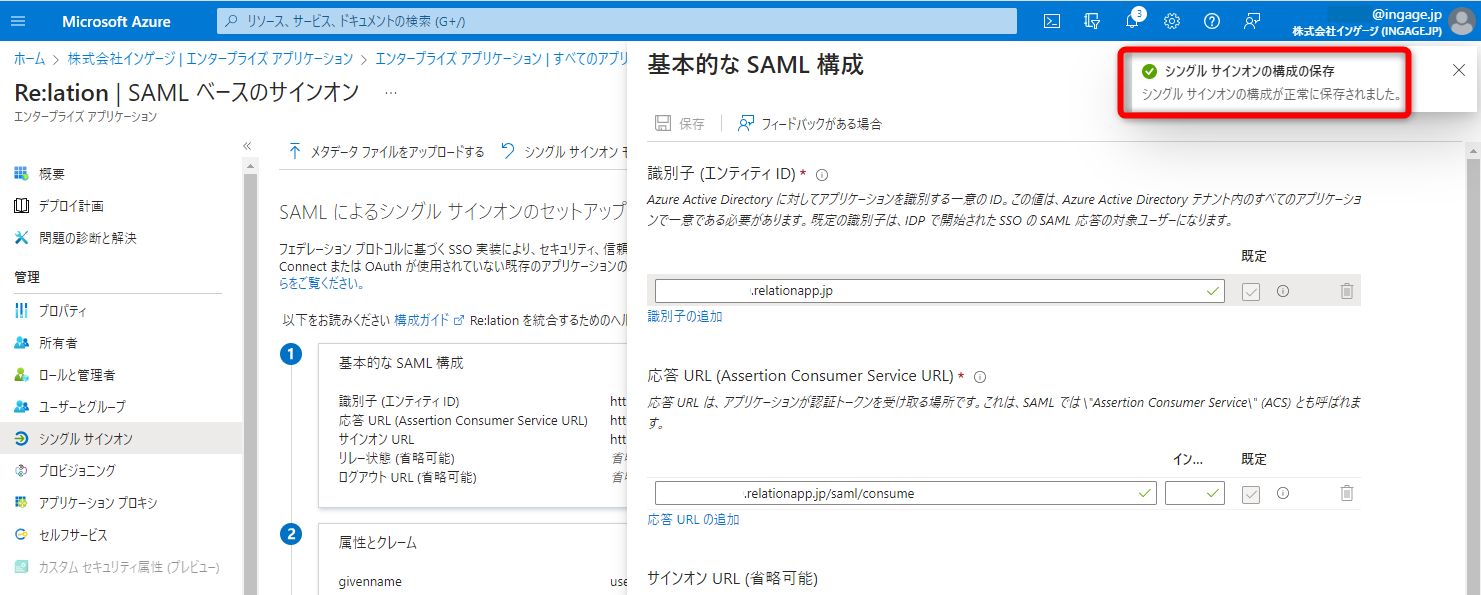Viewport: 1481px width, 595px height.
Task: Open the help question mark icon
Action: tap(1212, 21)
